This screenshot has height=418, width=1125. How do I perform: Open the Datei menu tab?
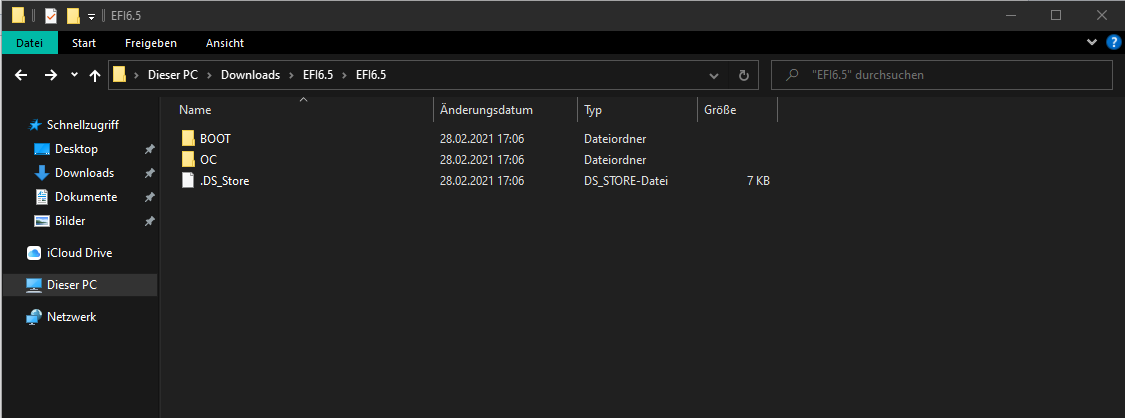30,43
